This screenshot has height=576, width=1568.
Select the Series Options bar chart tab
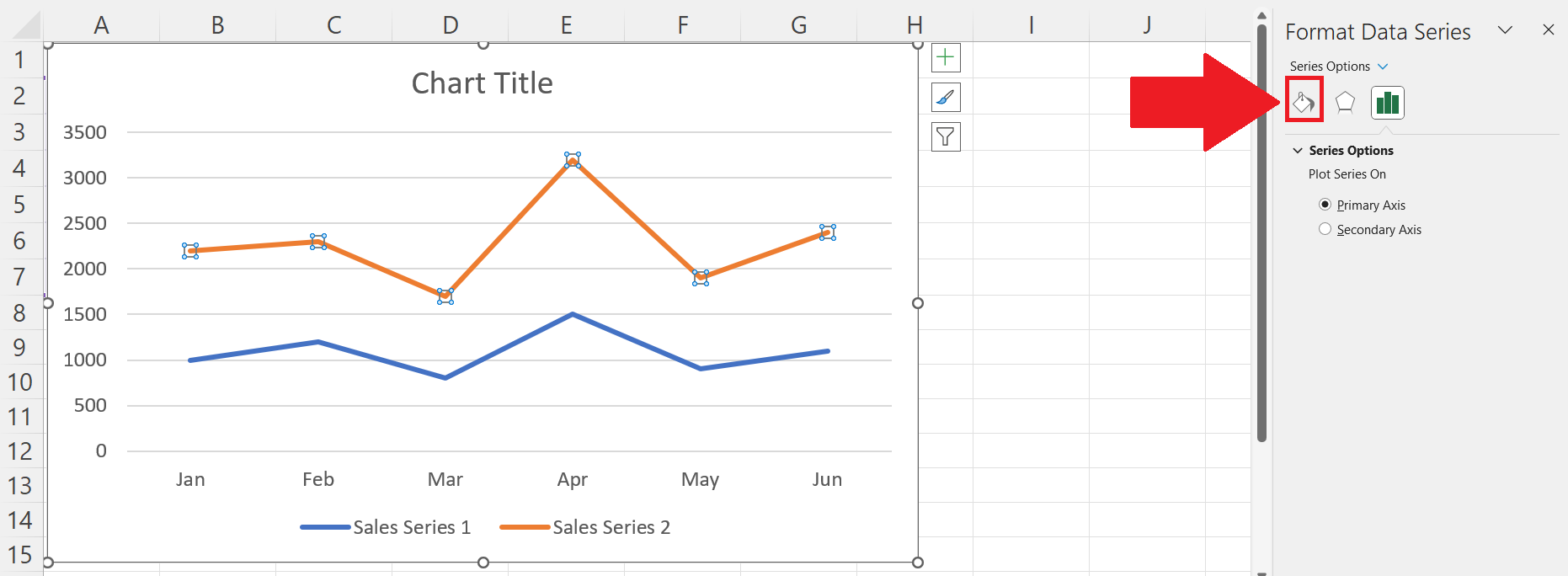1387,103
